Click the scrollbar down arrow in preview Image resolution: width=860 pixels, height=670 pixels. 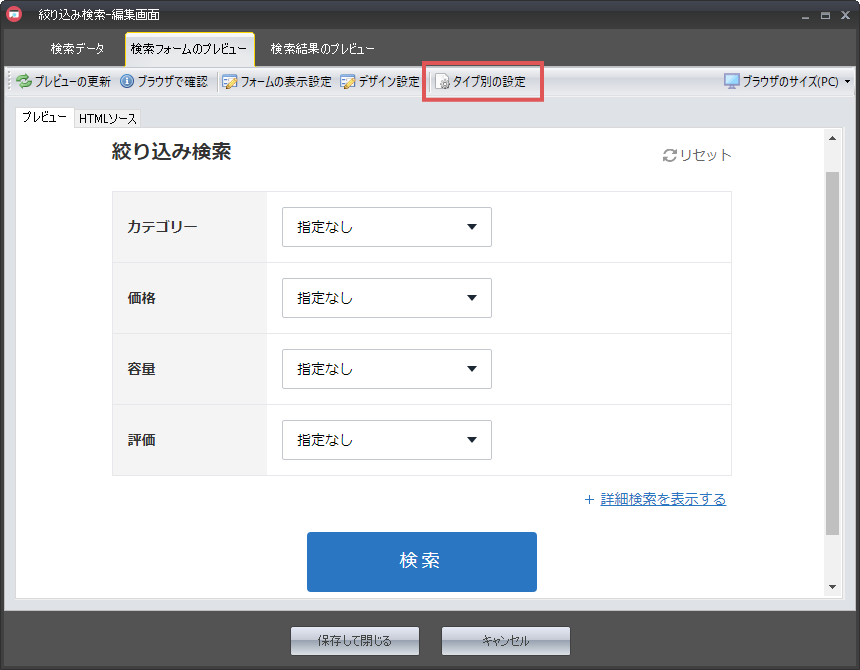click(832, 587)
